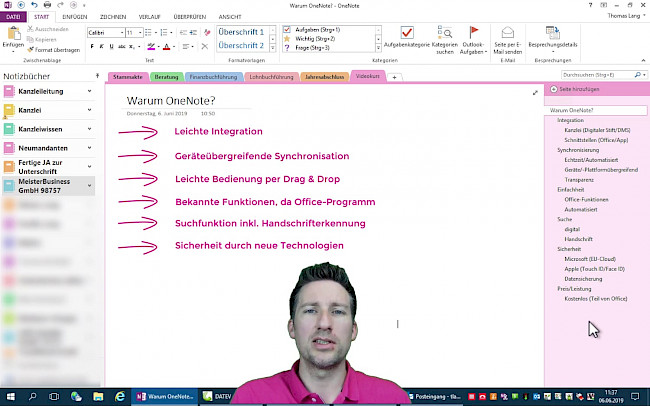
Task: Toggle strikethrough formatting (abc)
Action: pyautogui.click(x=121, y=46)
